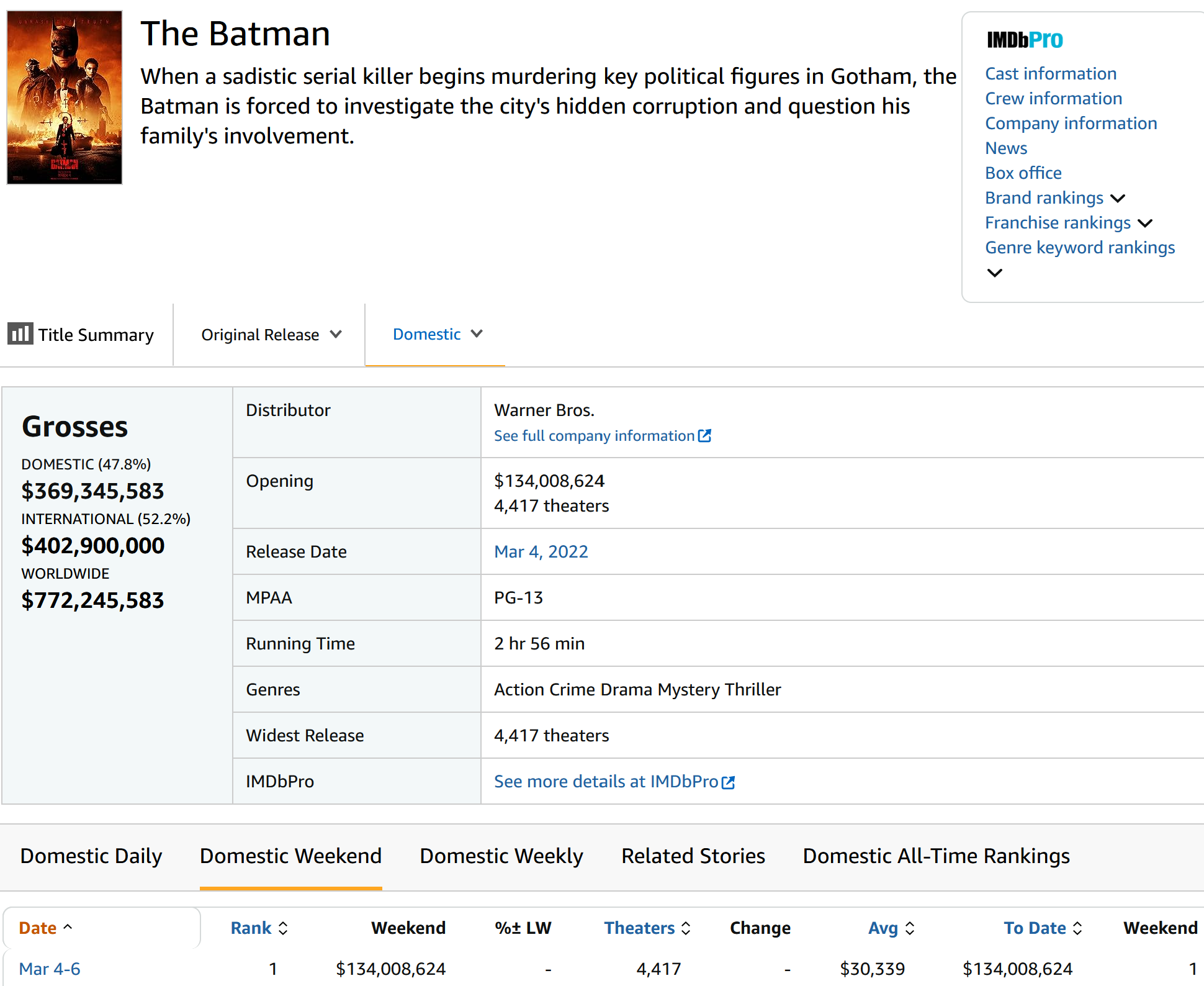The height and width of the screenshot is (986, 1204).
Task: Click the Date ascending sort caret
Action: pyautogui.click(x=68, y=927)
